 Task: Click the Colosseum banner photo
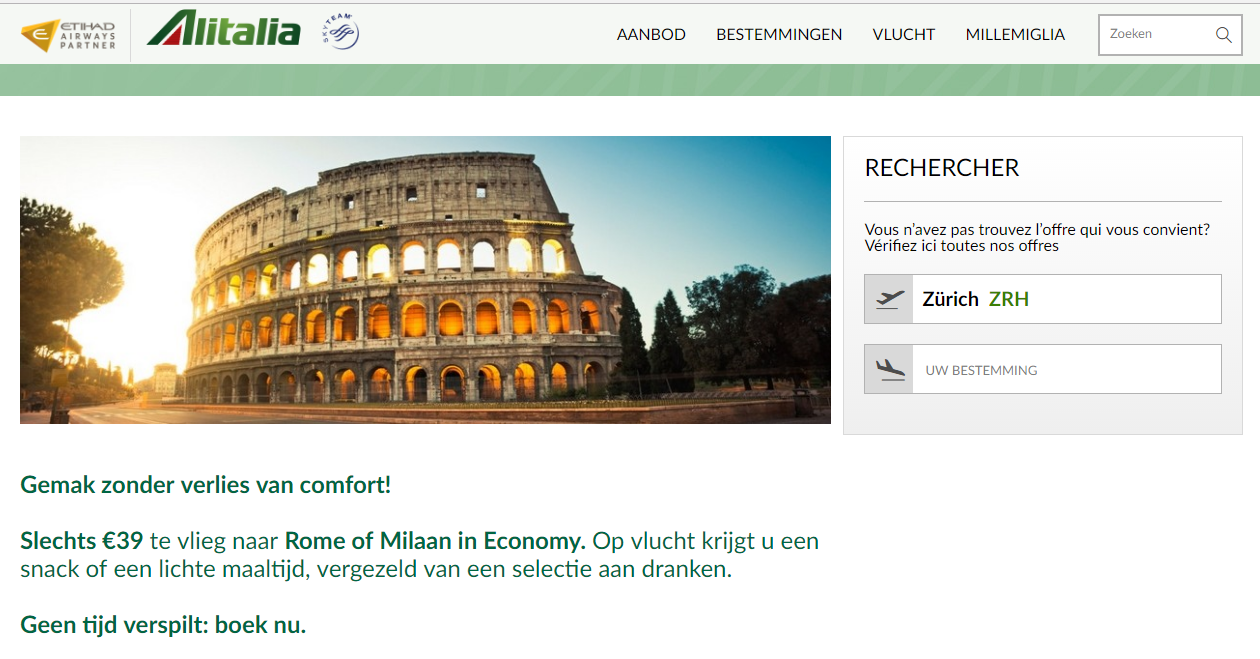pyautogui.click(x=425, y=280)
